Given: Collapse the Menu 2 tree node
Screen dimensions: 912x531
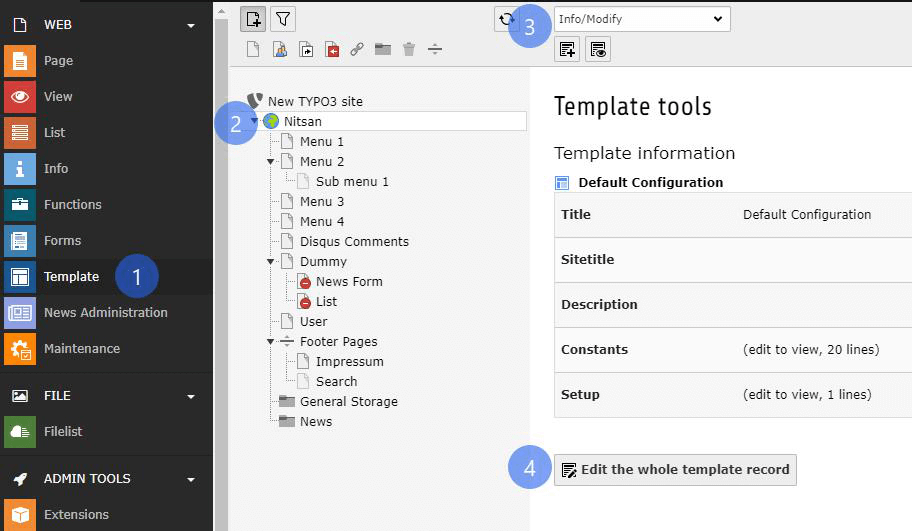Looking at the screenshot, I should (x=270, y=162).
